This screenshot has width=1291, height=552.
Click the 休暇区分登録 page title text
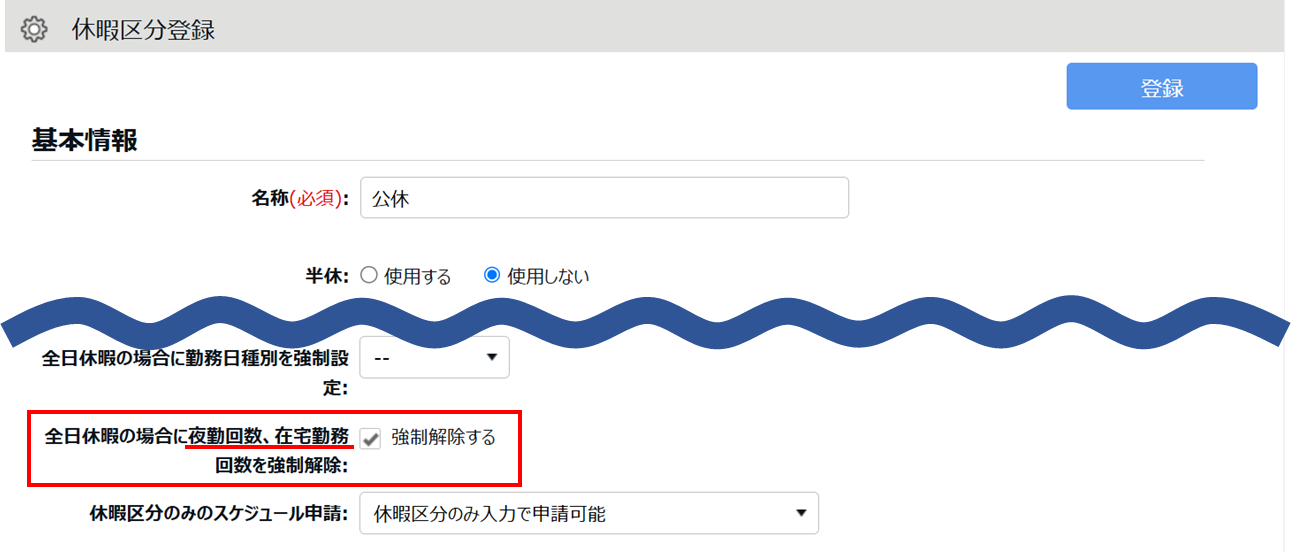[x=144, y=30]
